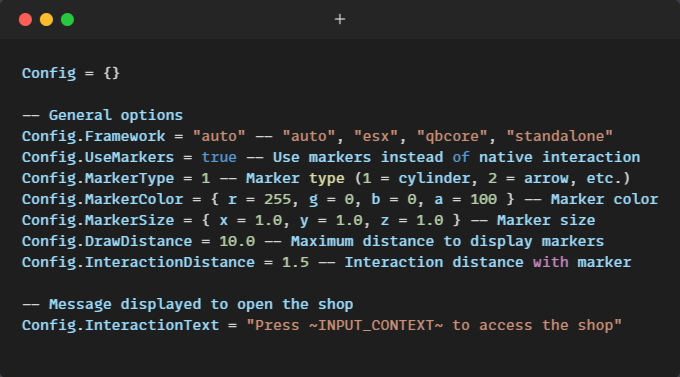Screen dimensions: 680x377
Task: Click the "Marker color" comment
Action: click(604, 199)
